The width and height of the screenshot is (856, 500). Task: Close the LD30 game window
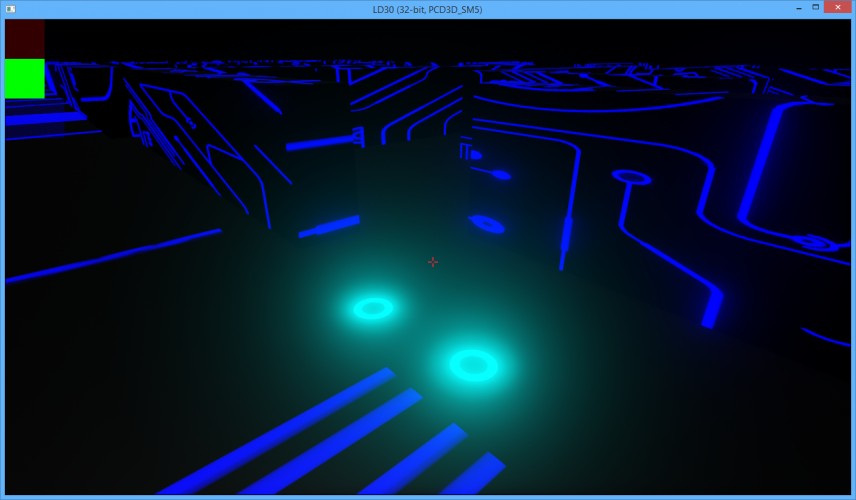pyautogui.click(x=838, y=7)
